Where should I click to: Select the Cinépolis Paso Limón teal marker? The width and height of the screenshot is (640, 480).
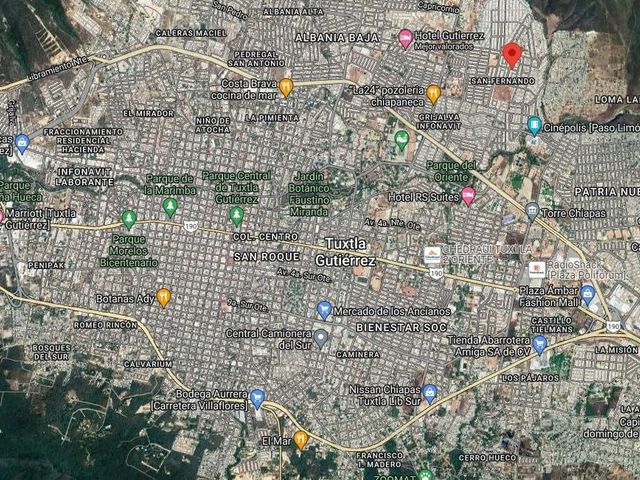tap(534, 126)
